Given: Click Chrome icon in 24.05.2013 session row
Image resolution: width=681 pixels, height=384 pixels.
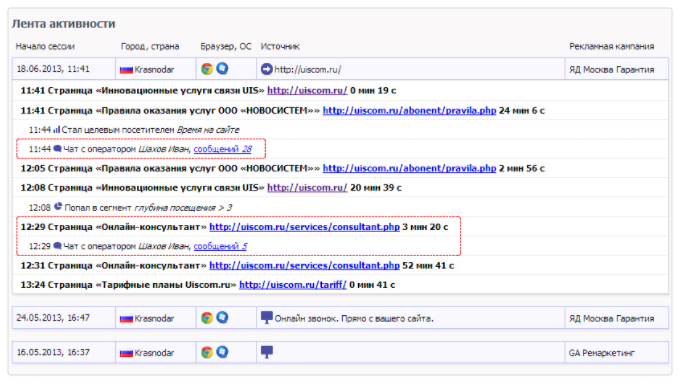Looking at the screenshot, I should point(207,318).
